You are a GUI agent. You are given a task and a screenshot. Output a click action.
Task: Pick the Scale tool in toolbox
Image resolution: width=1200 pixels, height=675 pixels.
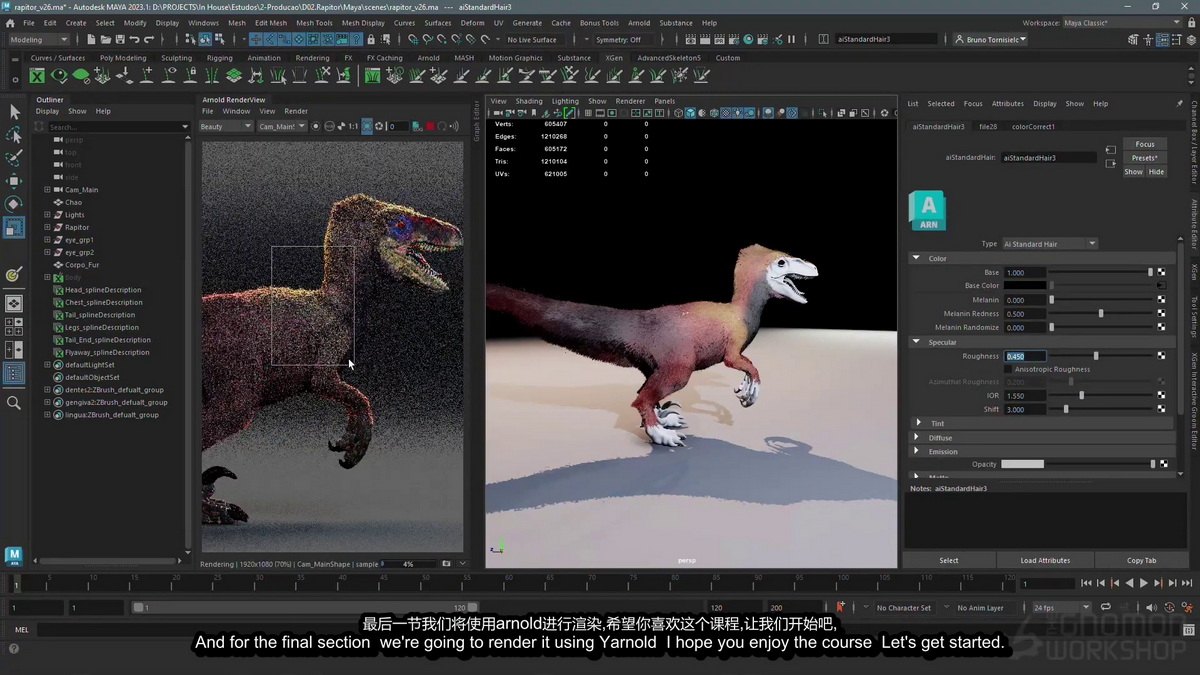pos(14,227)
